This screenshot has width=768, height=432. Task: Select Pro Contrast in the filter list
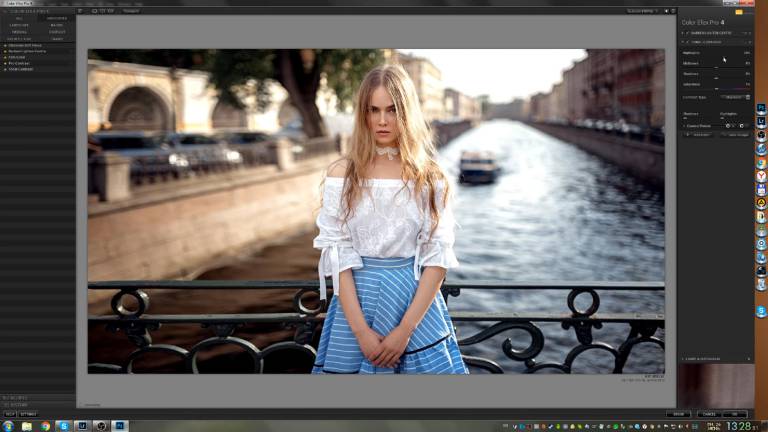pos(18,63)
